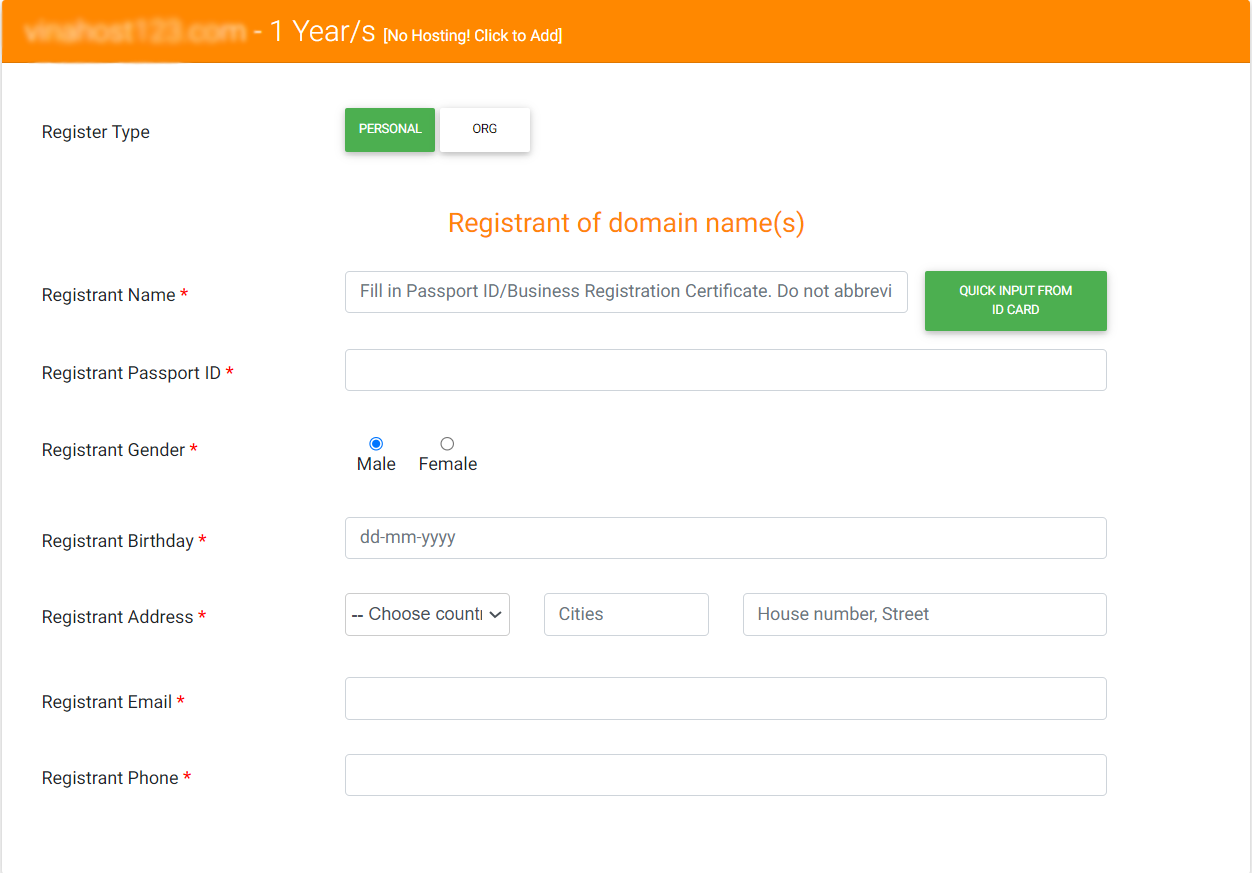1252x873 pixels.
Task: Click the vinahost123.com domain title
Action: pyautogui.click(x=135, y=33)
